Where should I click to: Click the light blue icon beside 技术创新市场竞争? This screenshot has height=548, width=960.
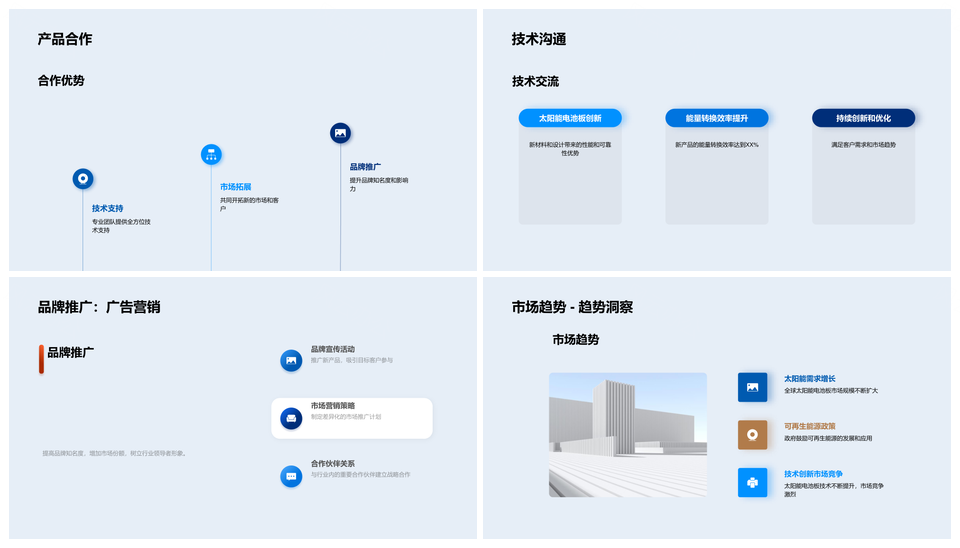tap(752, 482)
